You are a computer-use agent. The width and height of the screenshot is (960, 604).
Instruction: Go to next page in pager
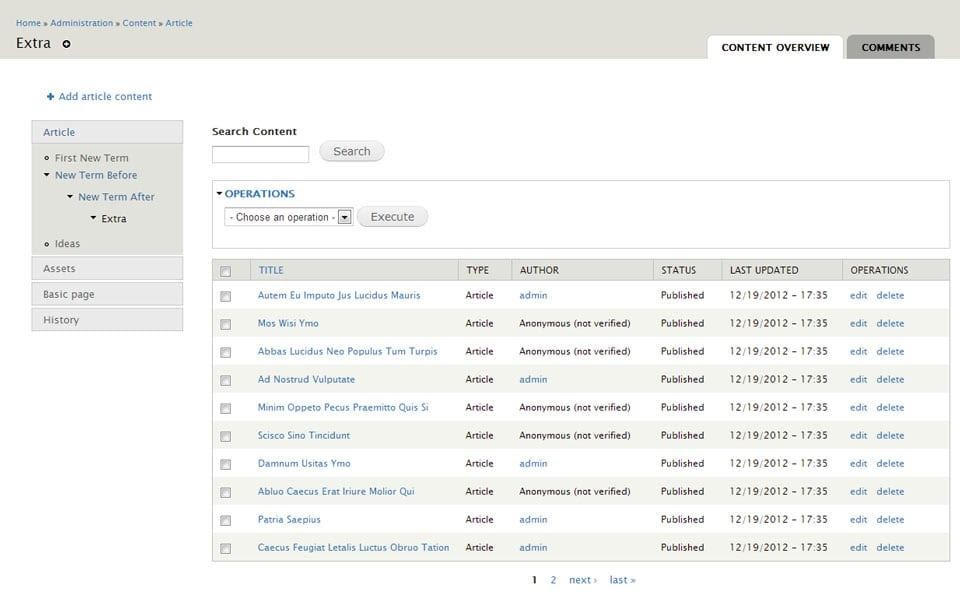pyautogui.click(x=582, y=580)
